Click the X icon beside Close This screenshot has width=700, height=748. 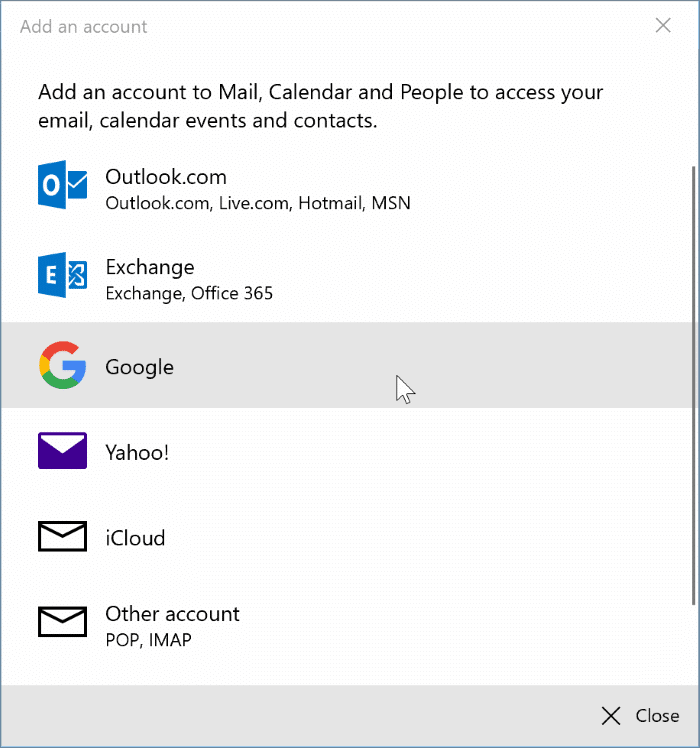(611, 716)
